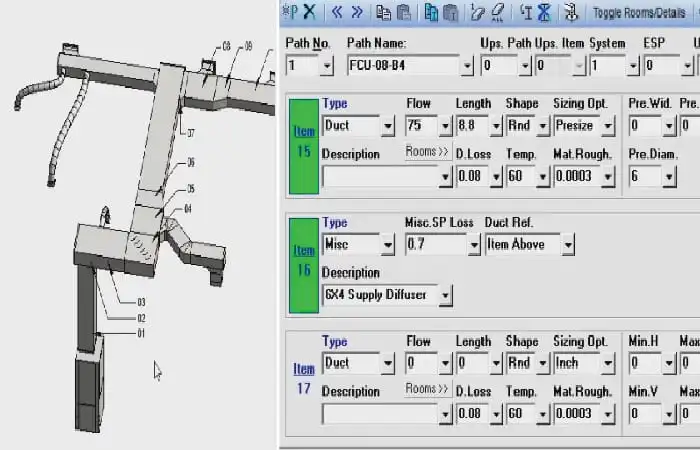
Task: Click the black X delete icon
Action: click(309, 12)
